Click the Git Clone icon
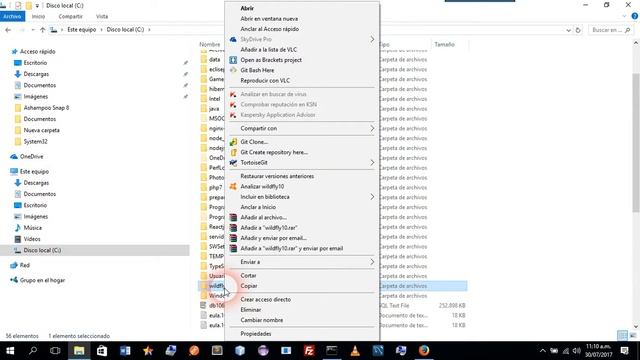This screenshot has height=360, width=640. [x=233, y=142]
